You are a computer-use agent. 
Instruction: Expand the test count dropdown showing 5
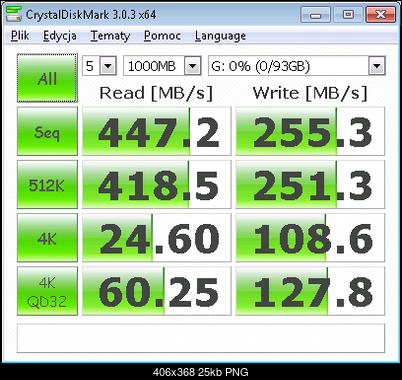[x=108, y=66]
